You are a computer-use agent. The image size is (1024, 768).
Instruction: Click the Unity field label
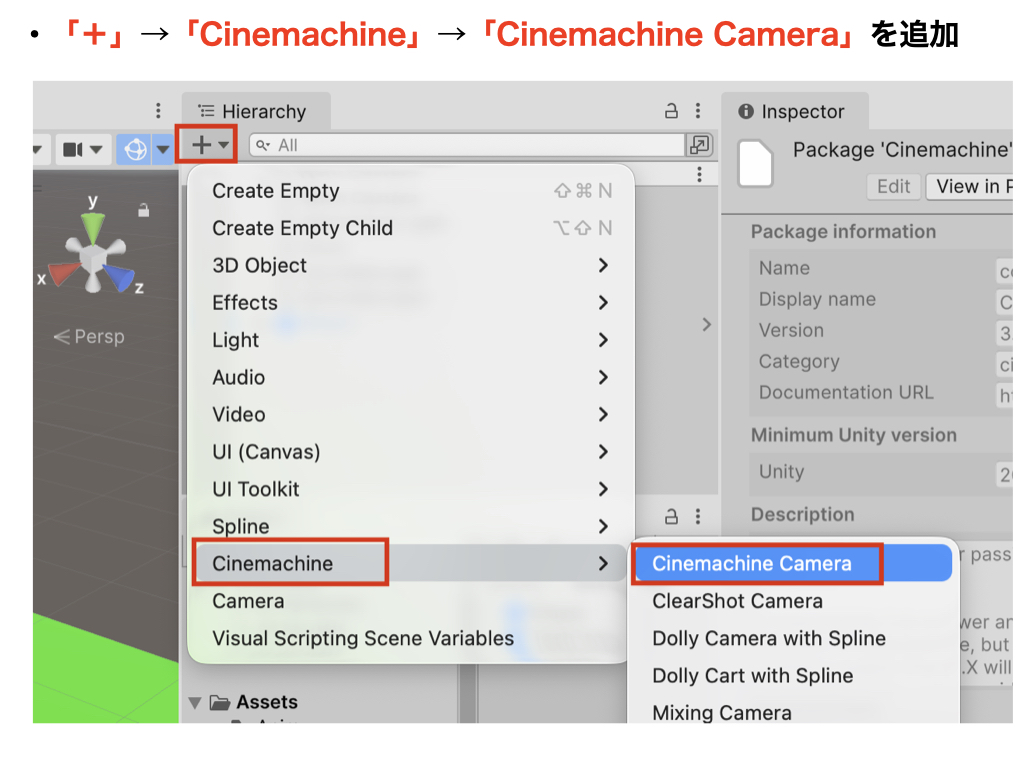[x=781, y=472]
